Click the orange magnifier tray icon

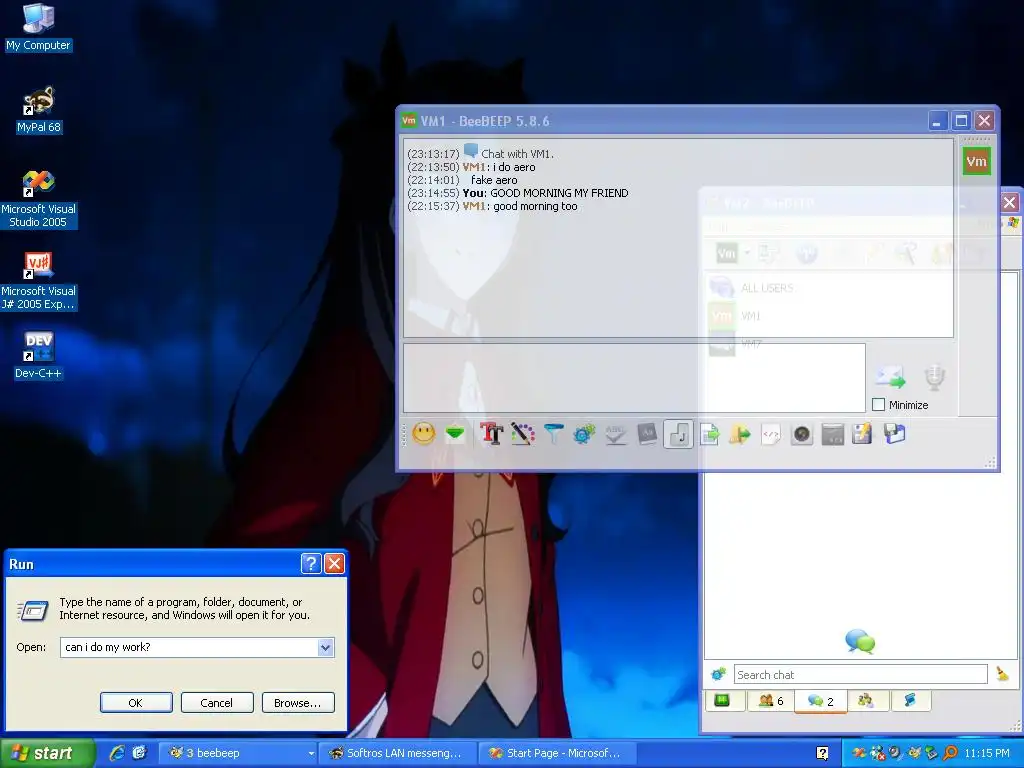pyautogui.click(x=950, y=753)
